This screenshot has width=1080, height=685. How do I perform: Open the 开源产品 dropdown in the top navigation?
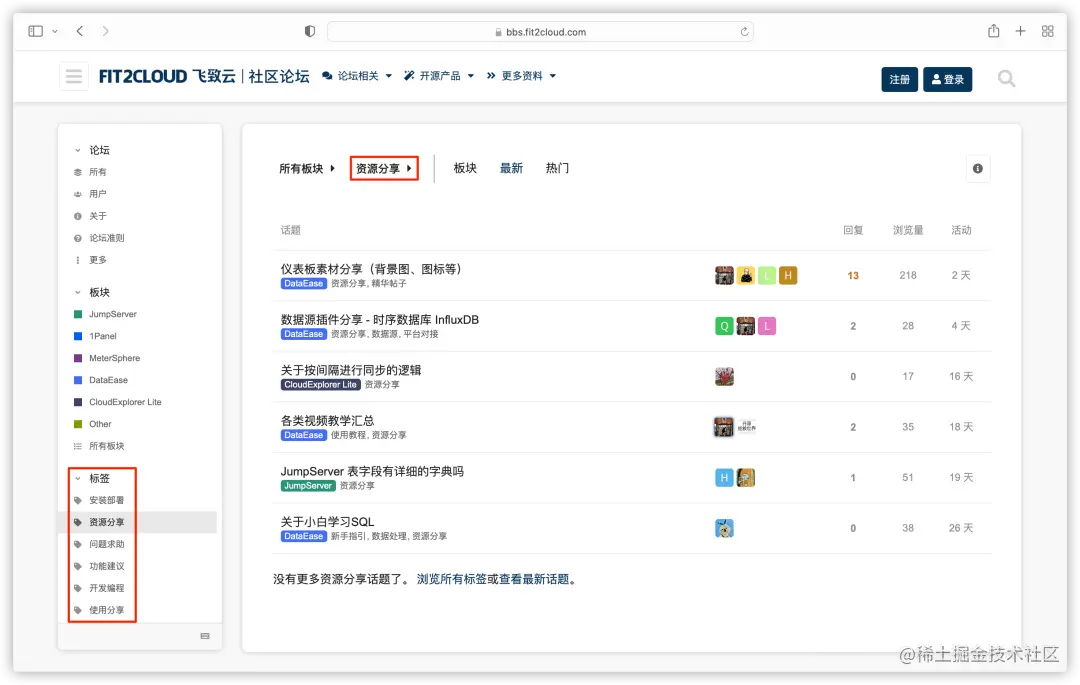tap(438, 75)
